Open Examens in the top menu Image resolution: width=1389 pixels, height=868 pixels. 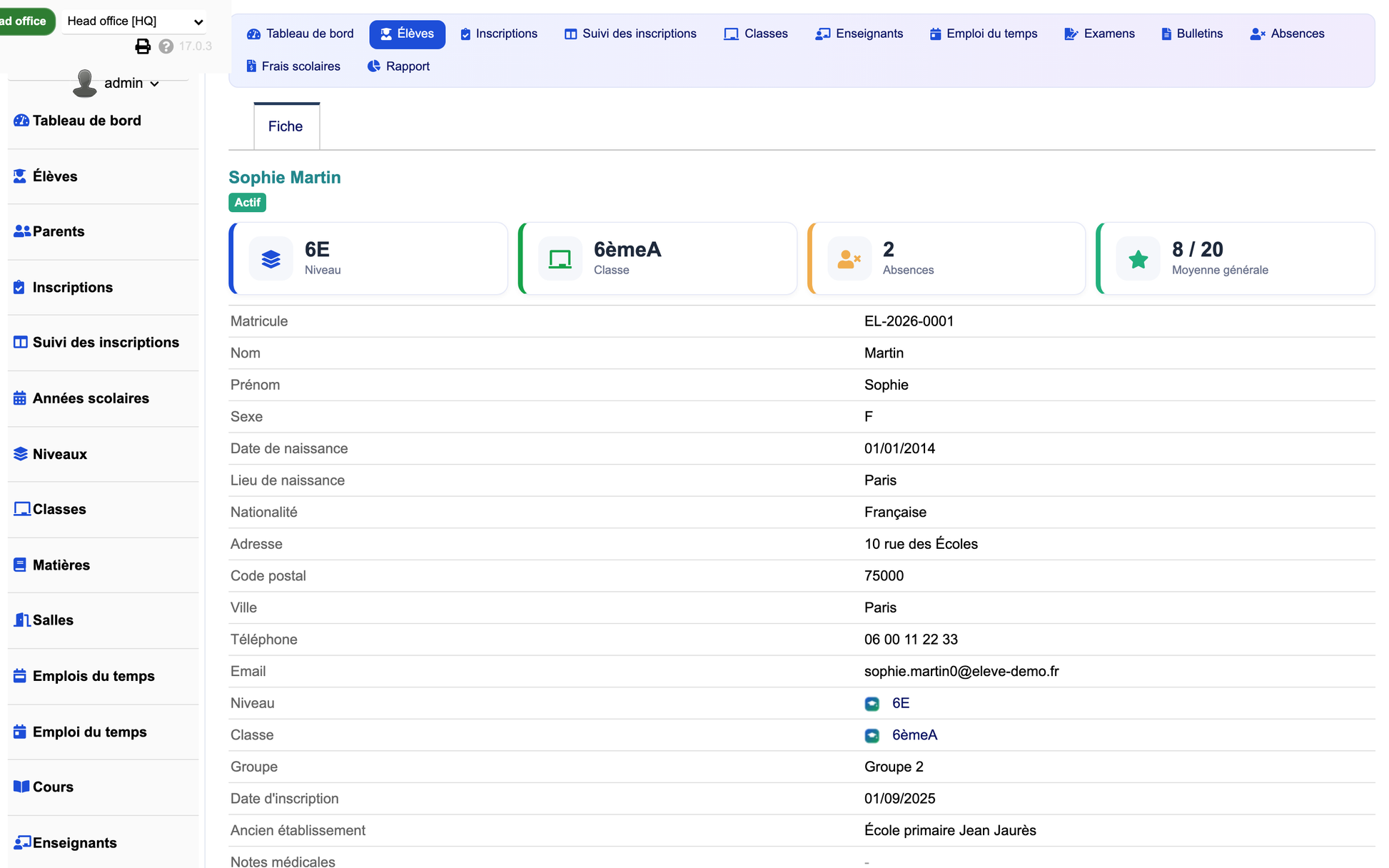1099,34
